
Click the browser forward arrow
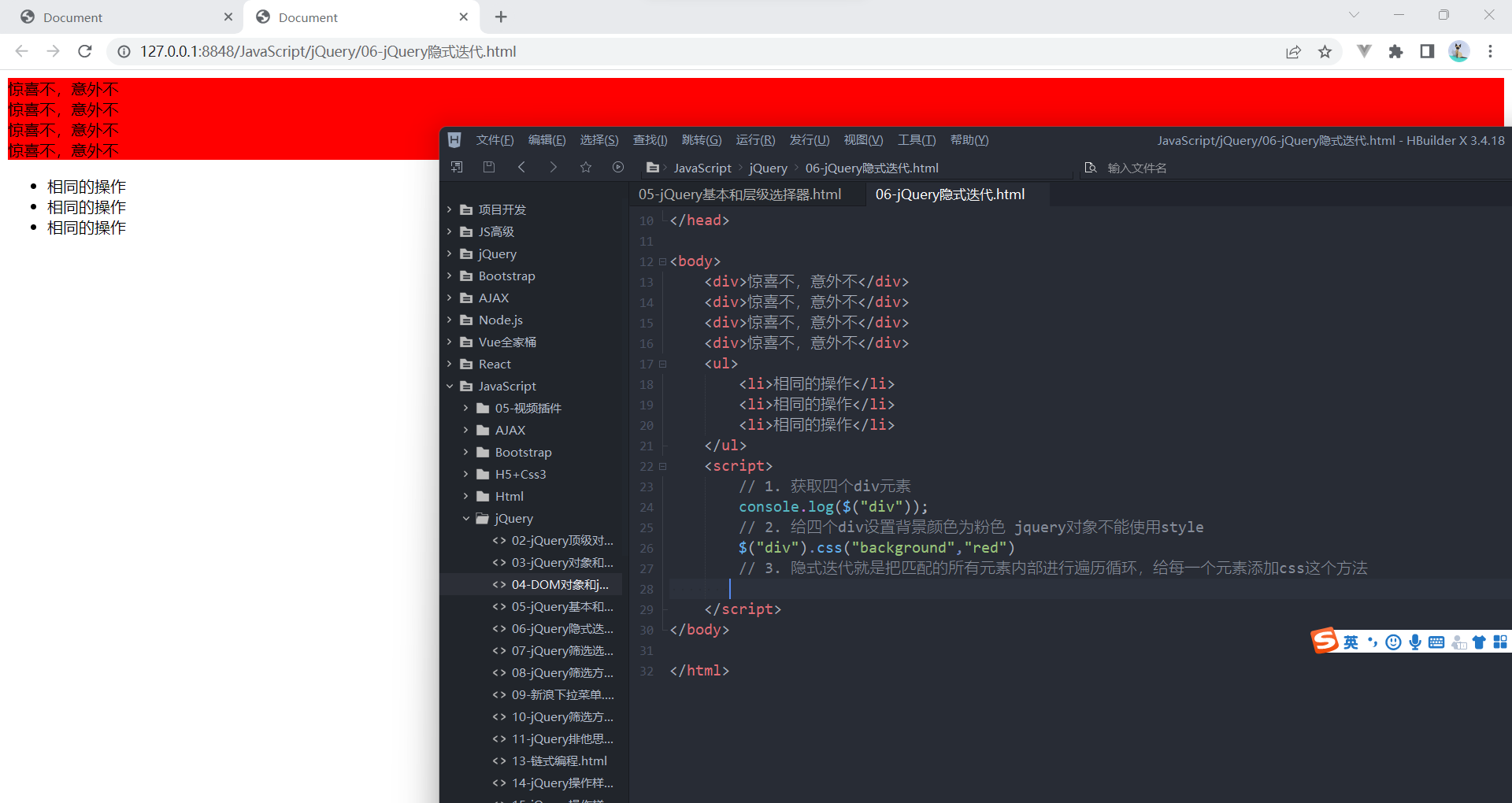(53, 51)
